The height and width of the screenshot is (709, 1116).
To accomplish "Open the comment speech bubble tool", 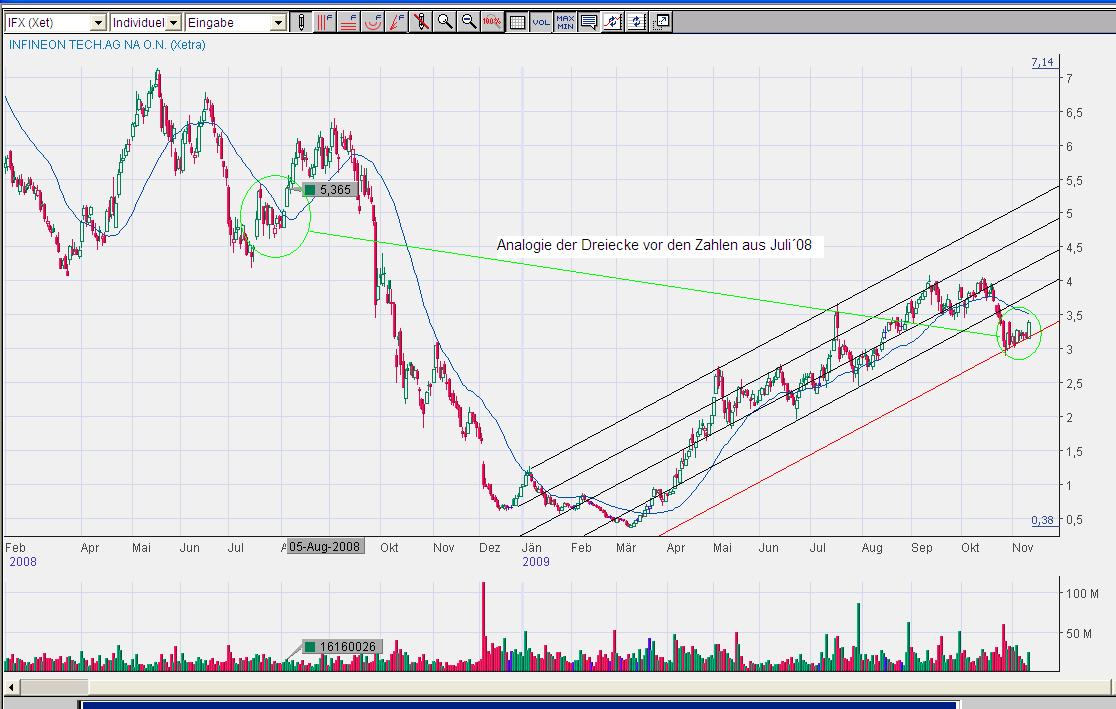I will tap(589, 22).
